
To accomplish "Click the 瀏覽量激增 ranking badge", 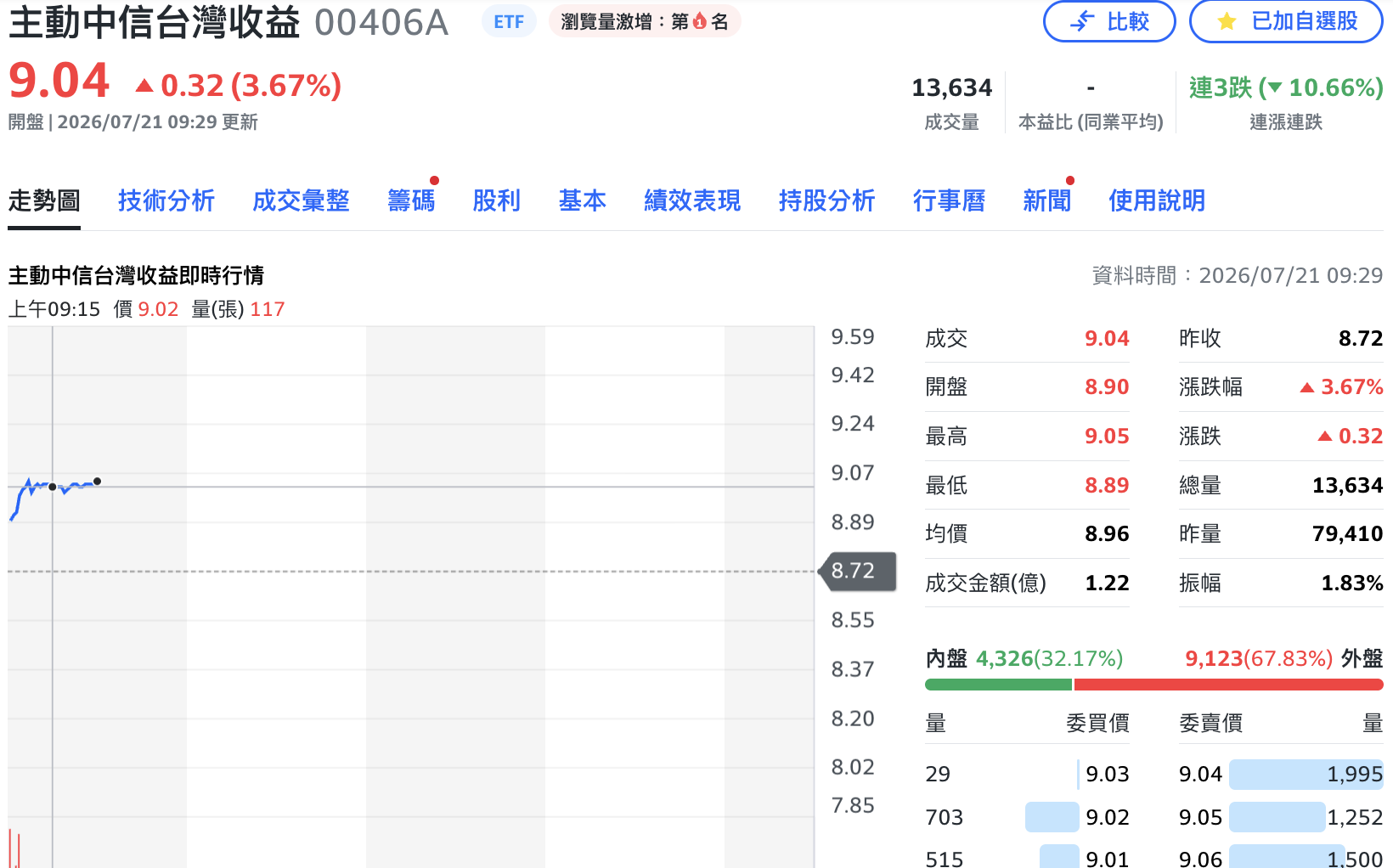I will [645, 22].
